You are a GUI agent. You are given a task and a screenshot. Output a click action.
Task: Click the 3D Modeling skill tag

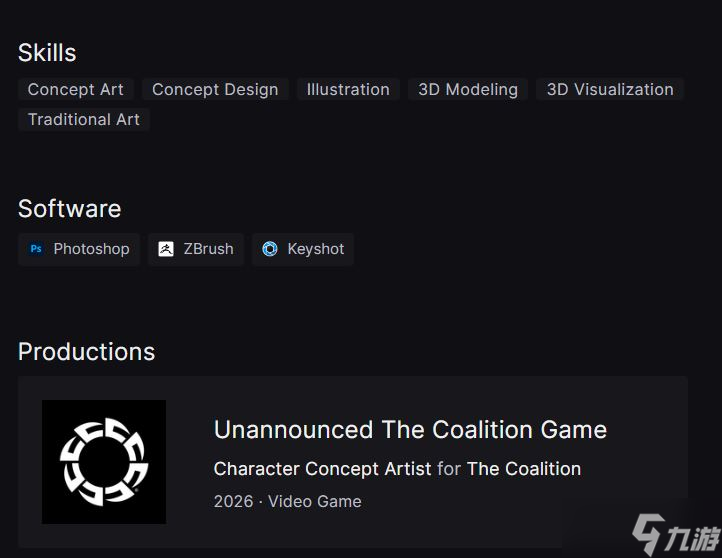(468, 89)
